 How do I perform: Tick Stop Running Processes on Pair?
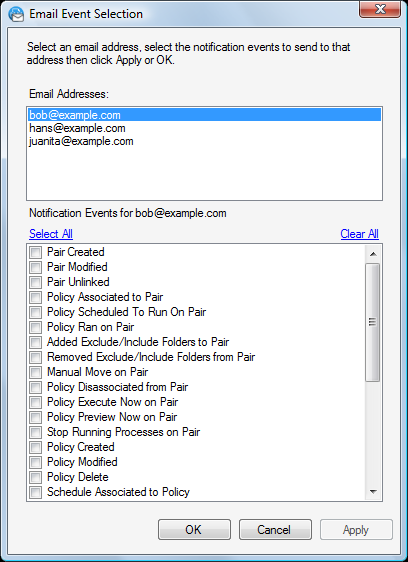[35, 432]
